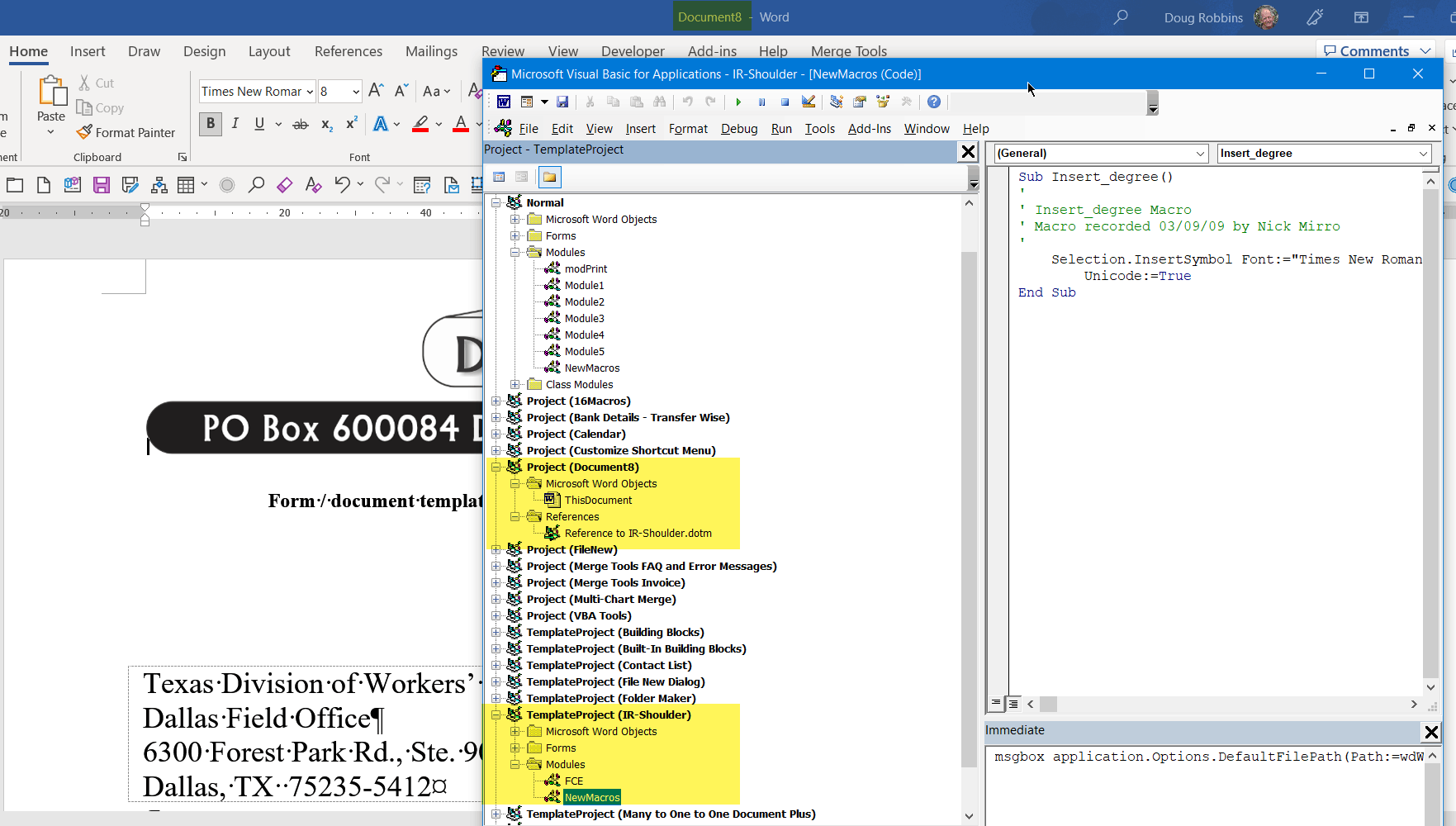The width and height of the screenshot is (1456, 826).
Task: Select the FCE module under IR-Shoulder
Action: point(574,781)
